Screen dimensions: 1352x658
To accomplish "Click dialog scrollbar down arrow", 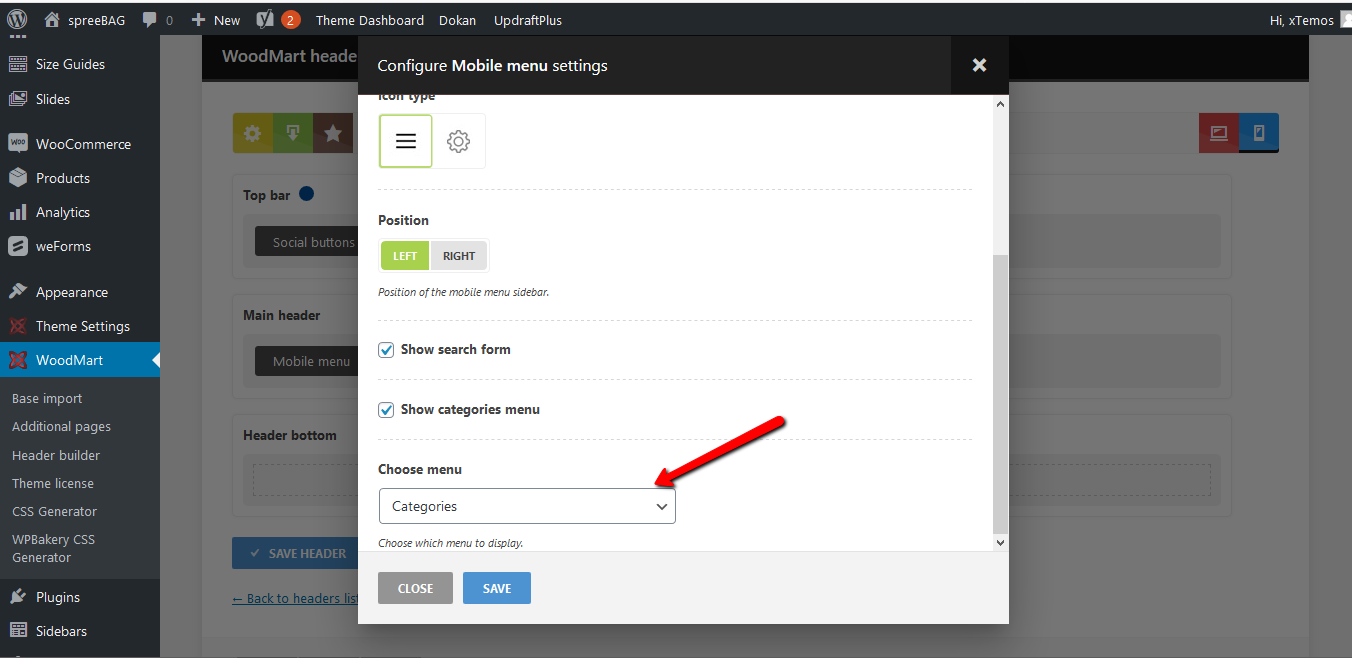I will [1000, 542].
